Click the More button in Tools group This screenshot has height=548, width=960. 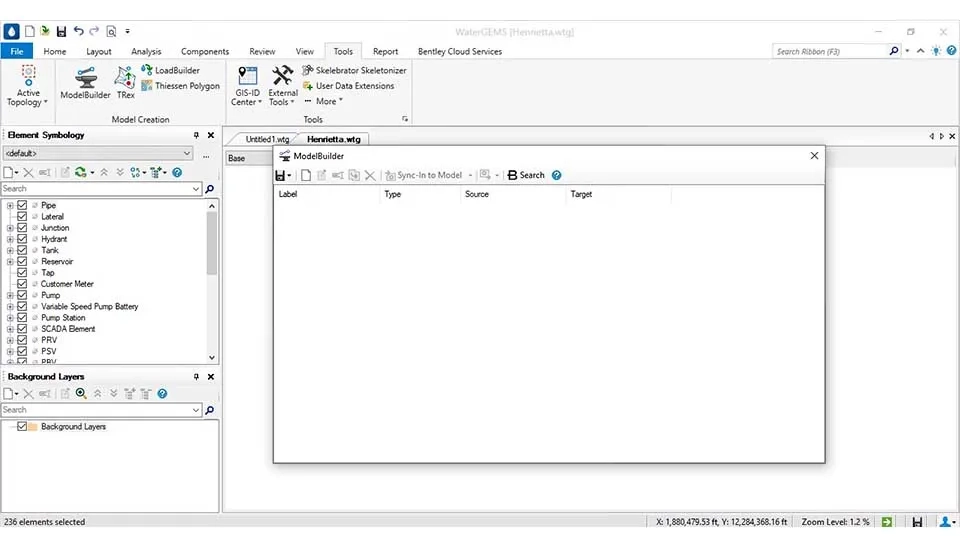[323, 101]
